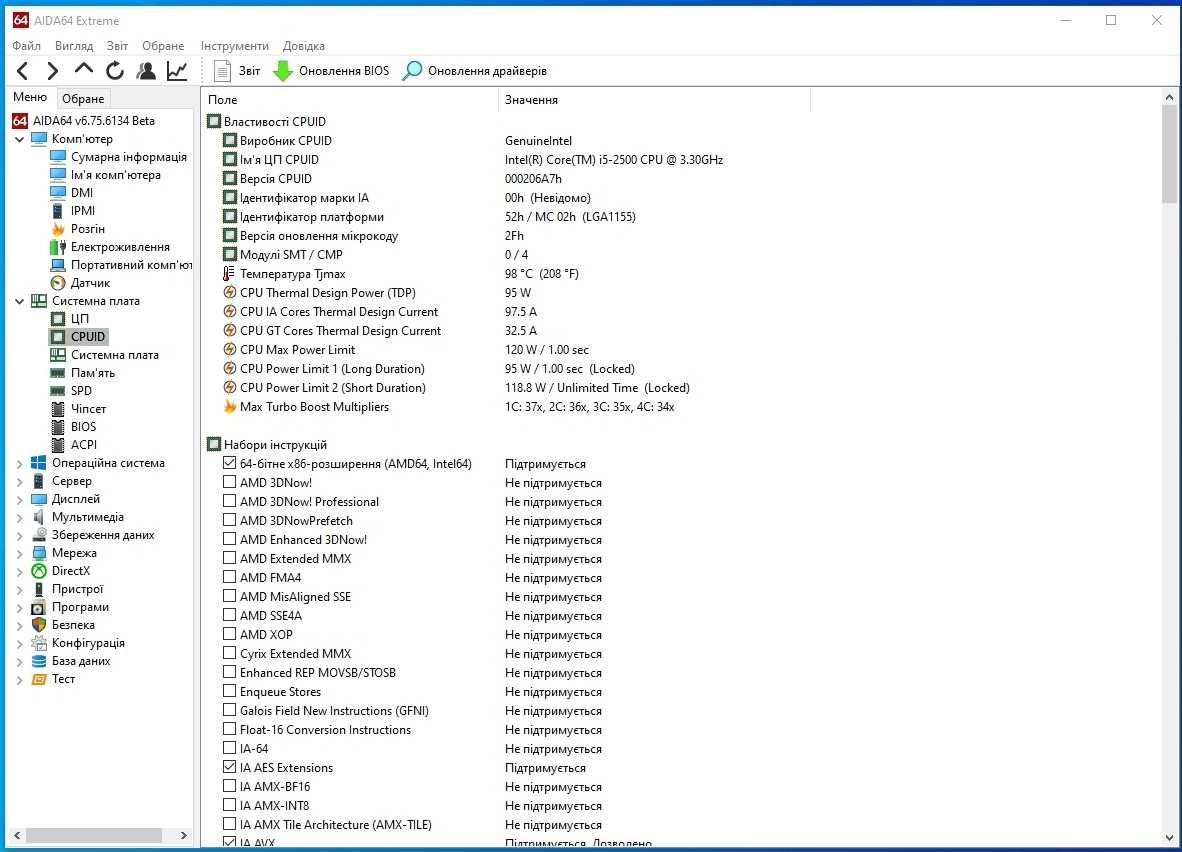Click Оновлення драйверів button

[x=475, y=71]
